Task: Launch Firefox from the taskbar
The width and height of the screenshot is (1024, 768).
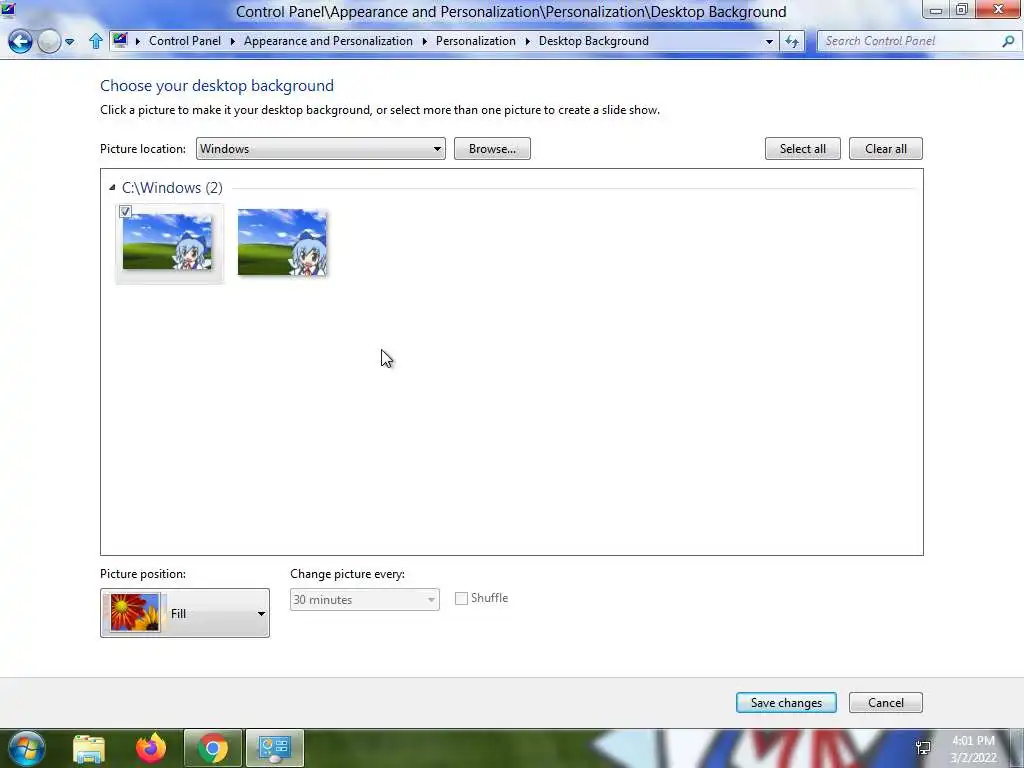Action: coord(151,748)
